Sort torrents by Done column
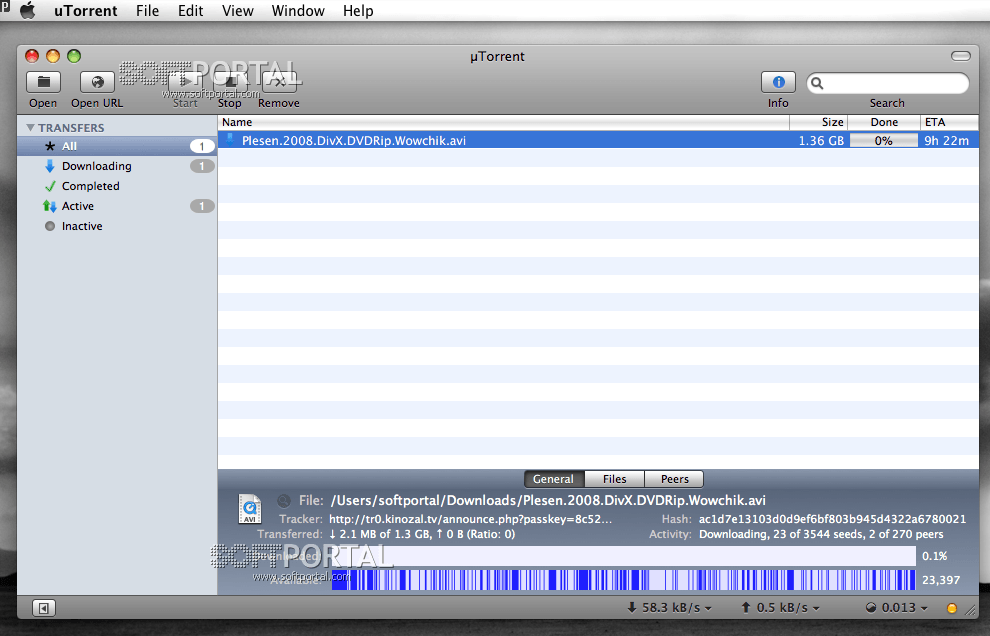The height and width of the screenshot is (636, 990). [x=884, y=122]
